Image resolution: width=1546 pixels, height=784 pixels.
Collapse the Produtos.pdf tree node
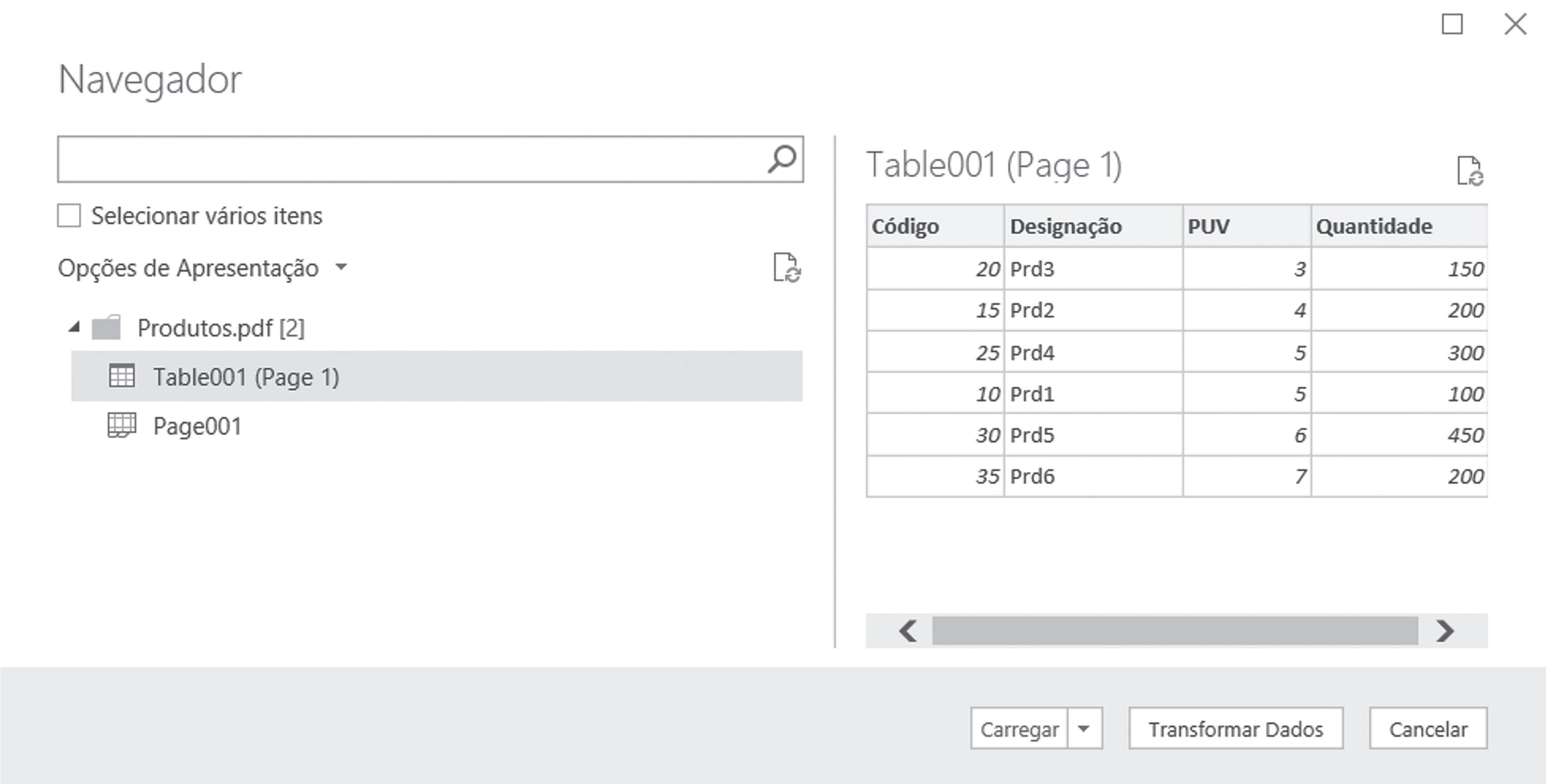[74, 327]
